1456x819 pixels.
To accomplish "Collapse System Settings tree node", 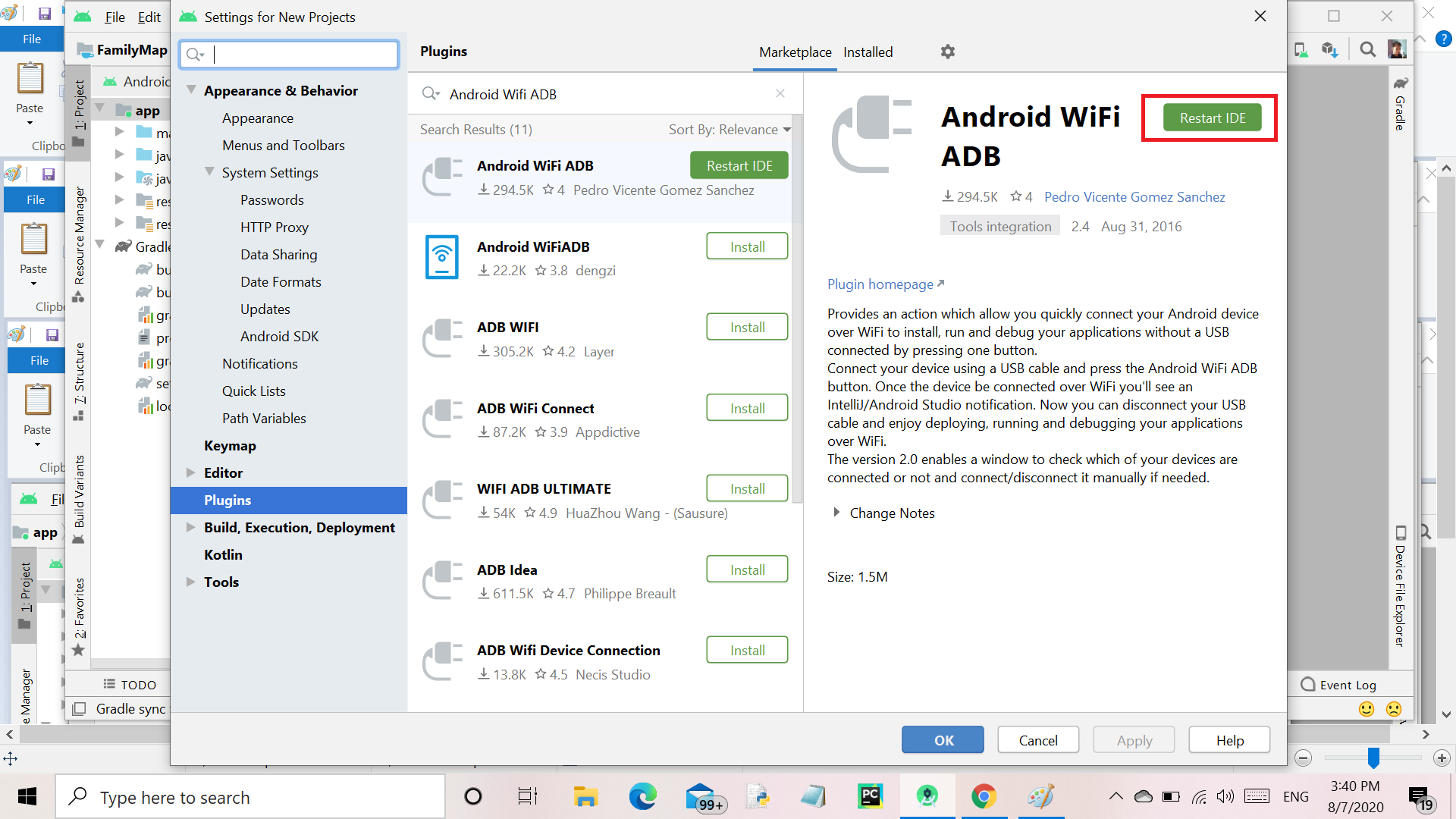I will [209, 172].
